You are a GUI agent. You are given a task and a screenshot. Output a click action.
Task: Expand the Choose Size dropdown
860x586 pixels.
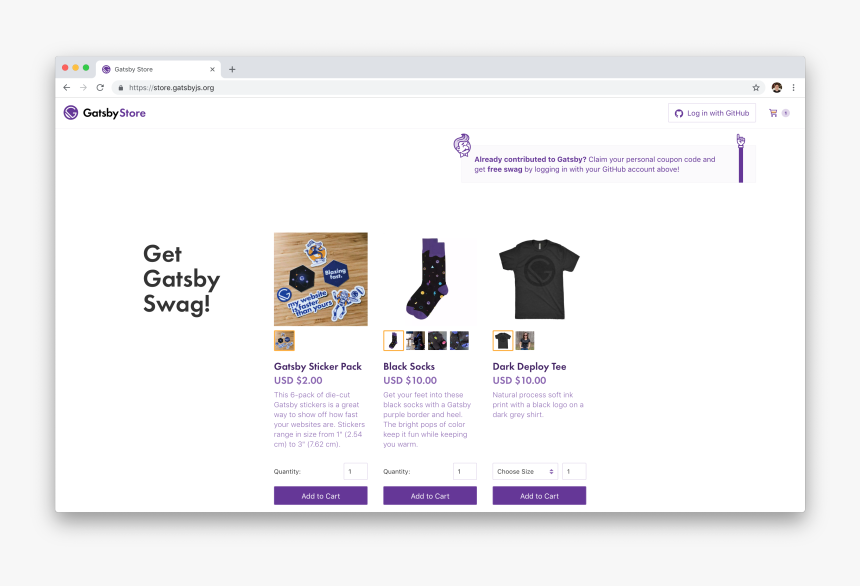[x=525, y=471]
